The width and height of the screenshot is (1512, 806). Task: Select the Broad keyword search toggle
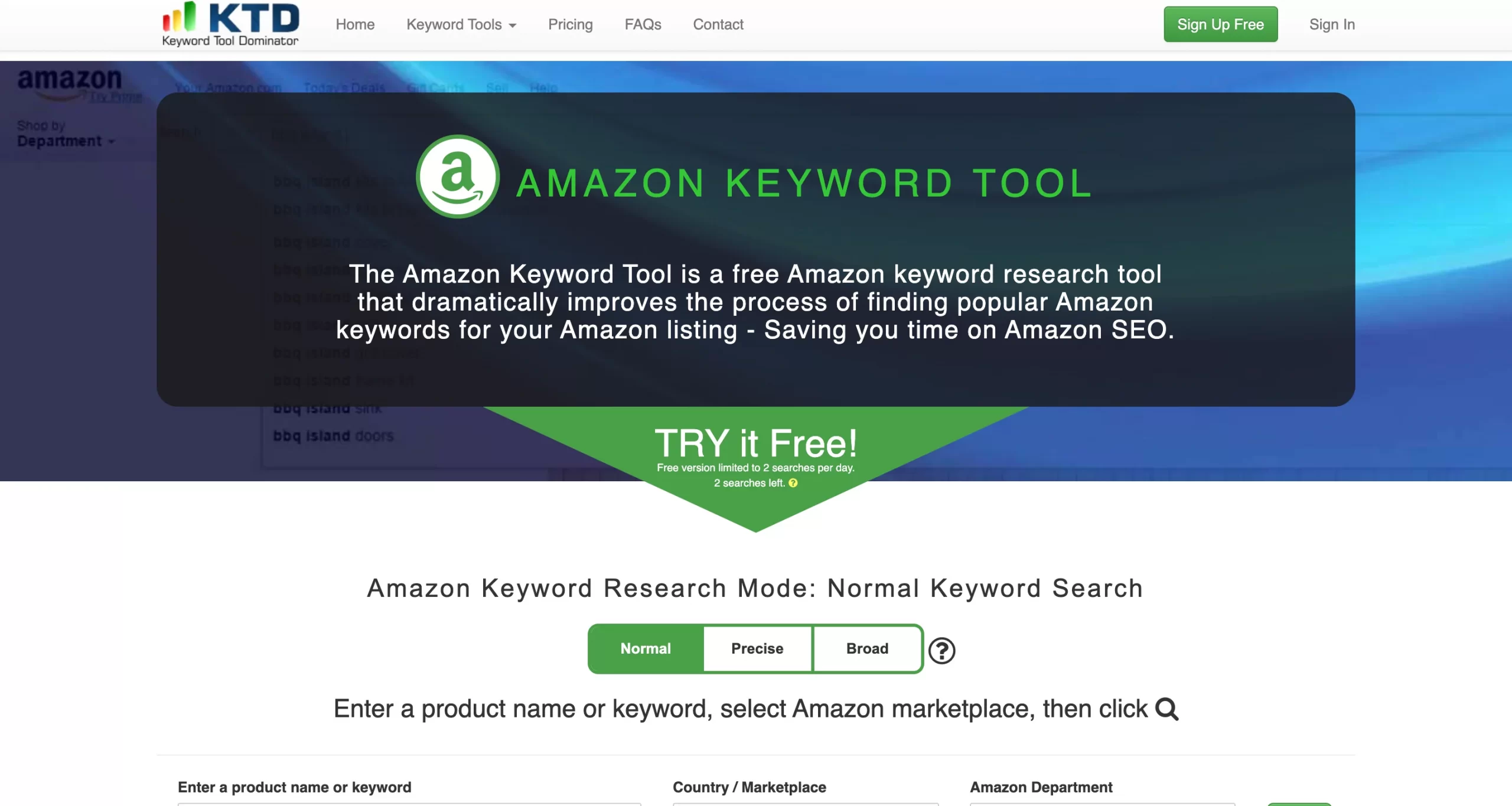point(866,648)
